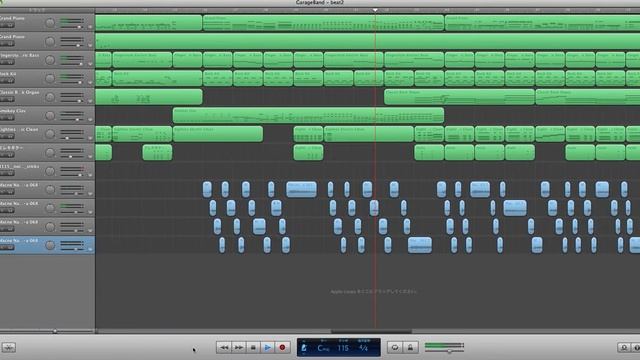
Task: Click the pan knob of the Classic Rock Organ track
Action: click(50, 97)
